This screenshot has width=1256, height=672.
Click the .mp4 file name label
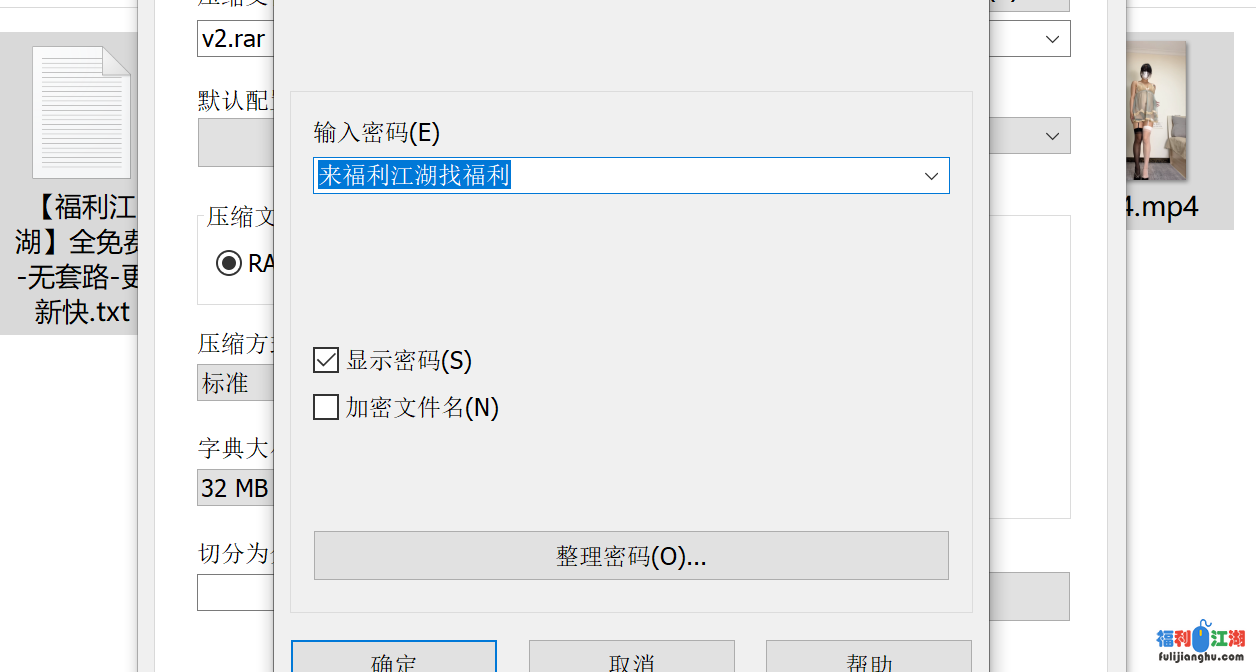pos(1165,206)
